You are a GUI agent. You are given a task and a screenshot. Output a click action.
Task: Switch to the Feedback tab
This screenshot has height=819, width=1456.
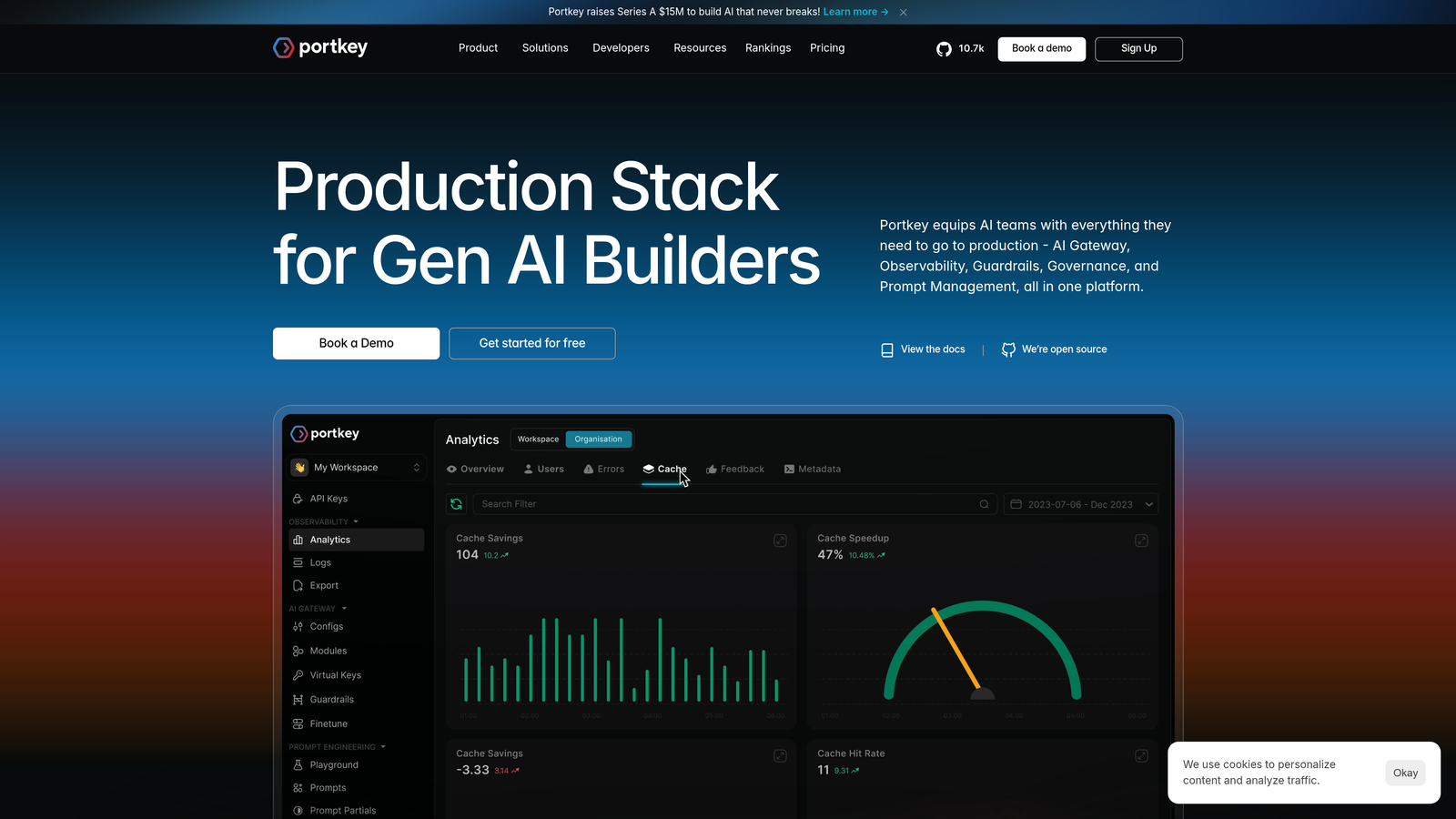point(735,469)
